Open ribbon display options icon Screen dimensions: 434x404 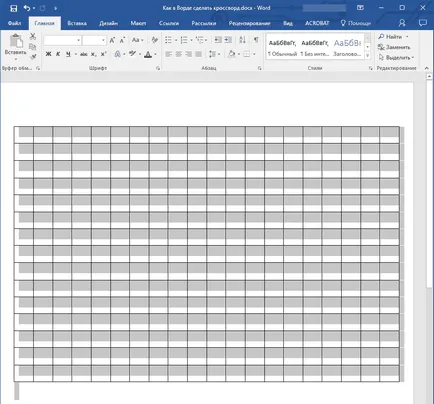tap(360, 8)
